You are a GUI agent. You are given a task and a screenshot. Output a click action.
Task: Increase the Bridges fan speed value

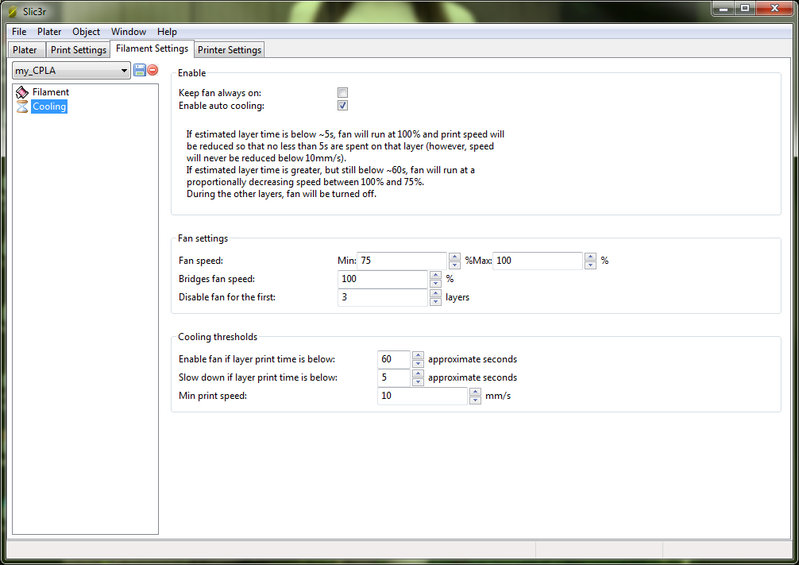[x=435, y=275]
